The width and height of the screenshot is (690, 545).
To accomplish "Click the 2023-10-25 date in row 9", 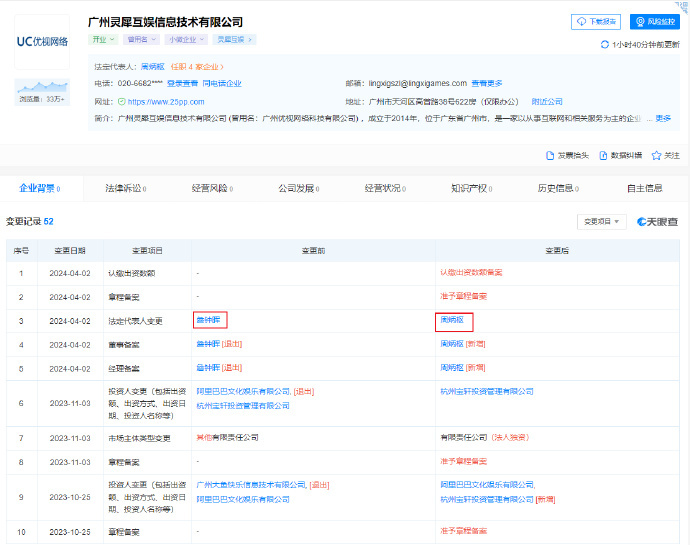I will point(70,497).
